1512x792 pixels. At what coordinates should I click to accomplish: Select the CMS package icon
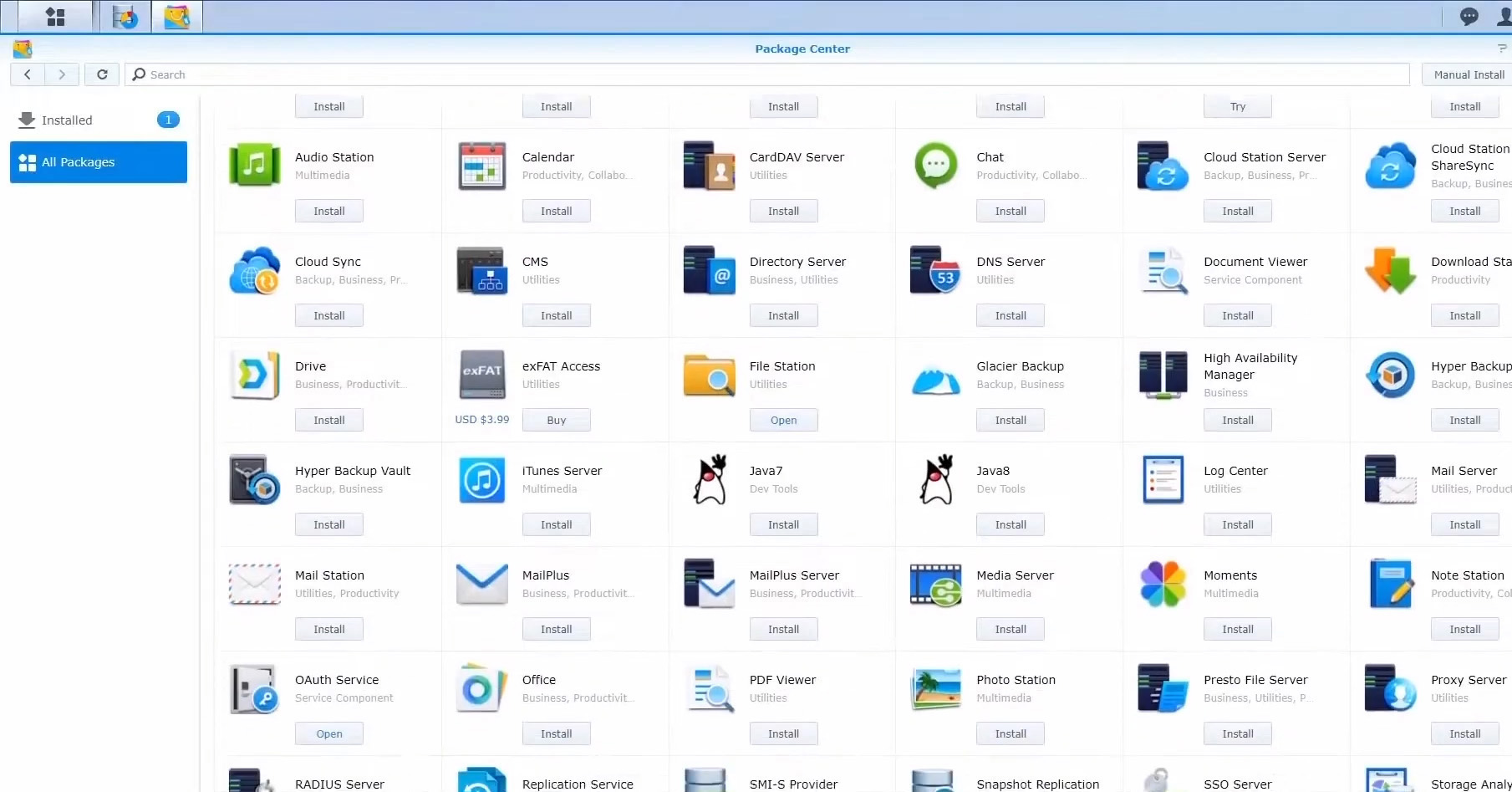pos(482,269)
